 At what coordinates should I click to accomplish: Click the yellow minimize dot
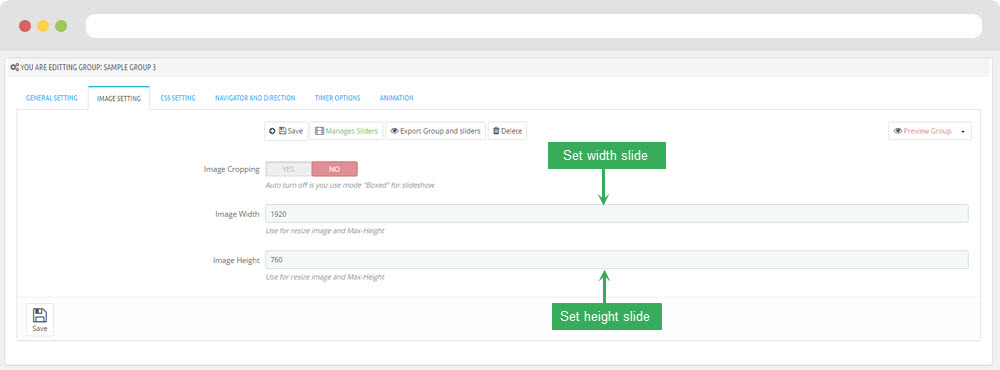[x=43, y=26]
